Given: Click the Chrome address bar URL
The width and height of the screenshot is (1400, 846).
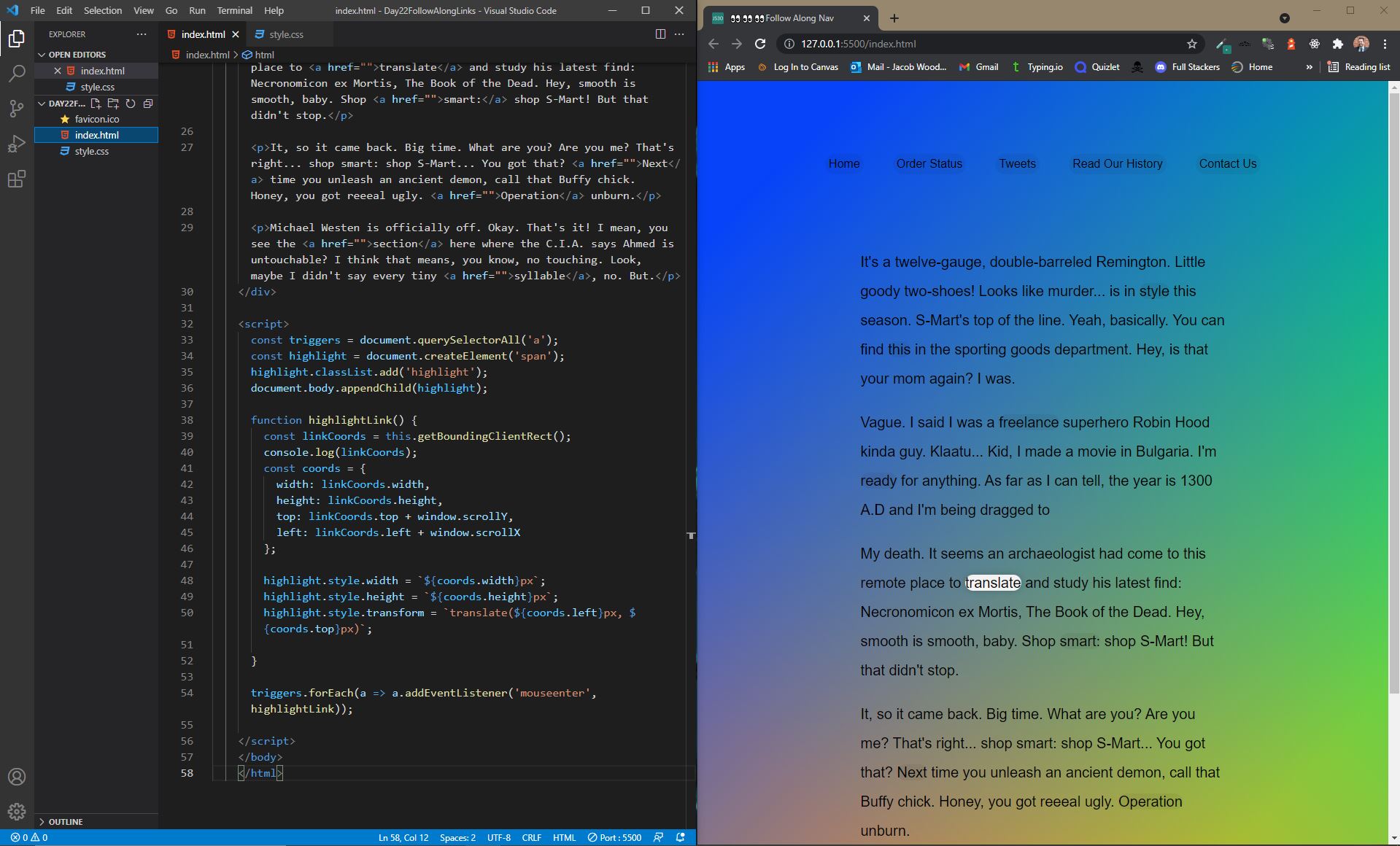Looking at the screenshot, I should (858, 44).
